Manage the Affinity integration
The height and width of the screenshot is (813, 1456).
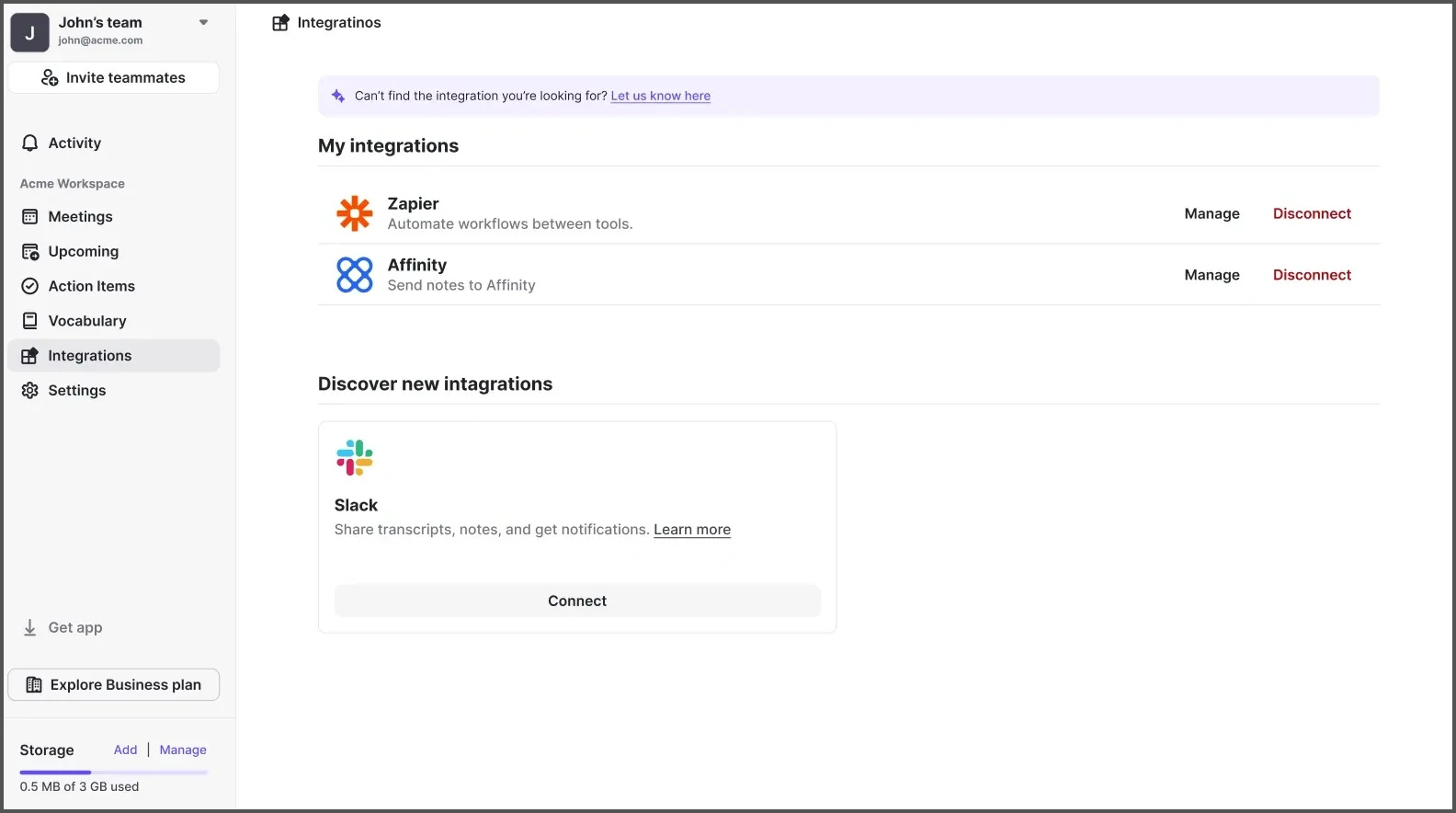[x=1211, y=275]
